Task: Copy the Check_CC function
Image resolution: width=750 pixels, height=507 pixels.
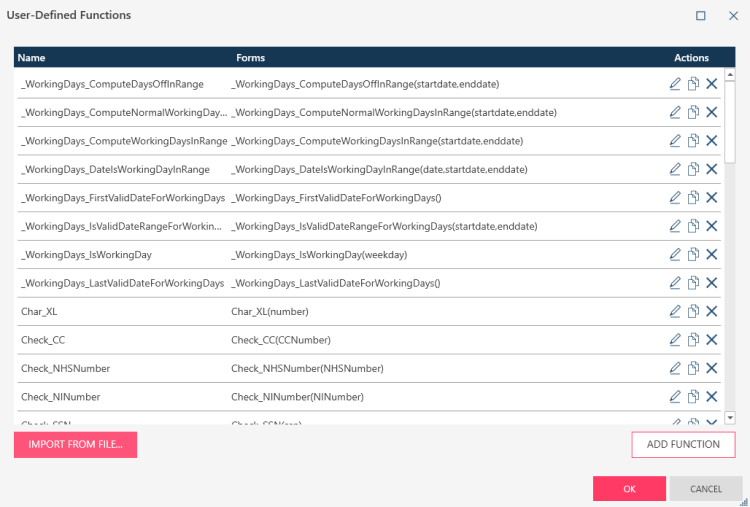Action: [693, 340]
